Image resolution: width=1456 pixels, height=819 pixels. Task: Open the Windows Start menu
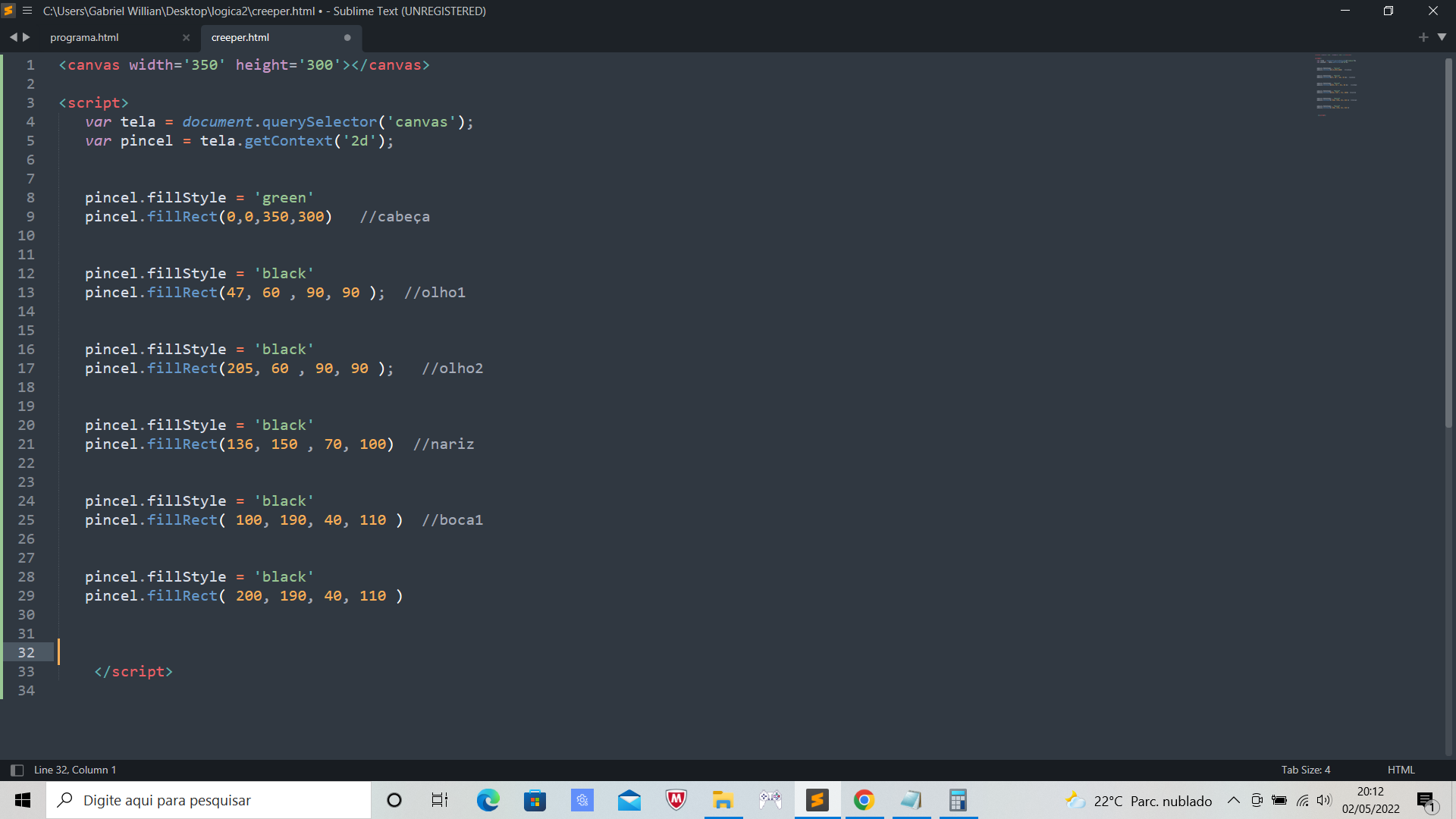[x=23, y=800]
